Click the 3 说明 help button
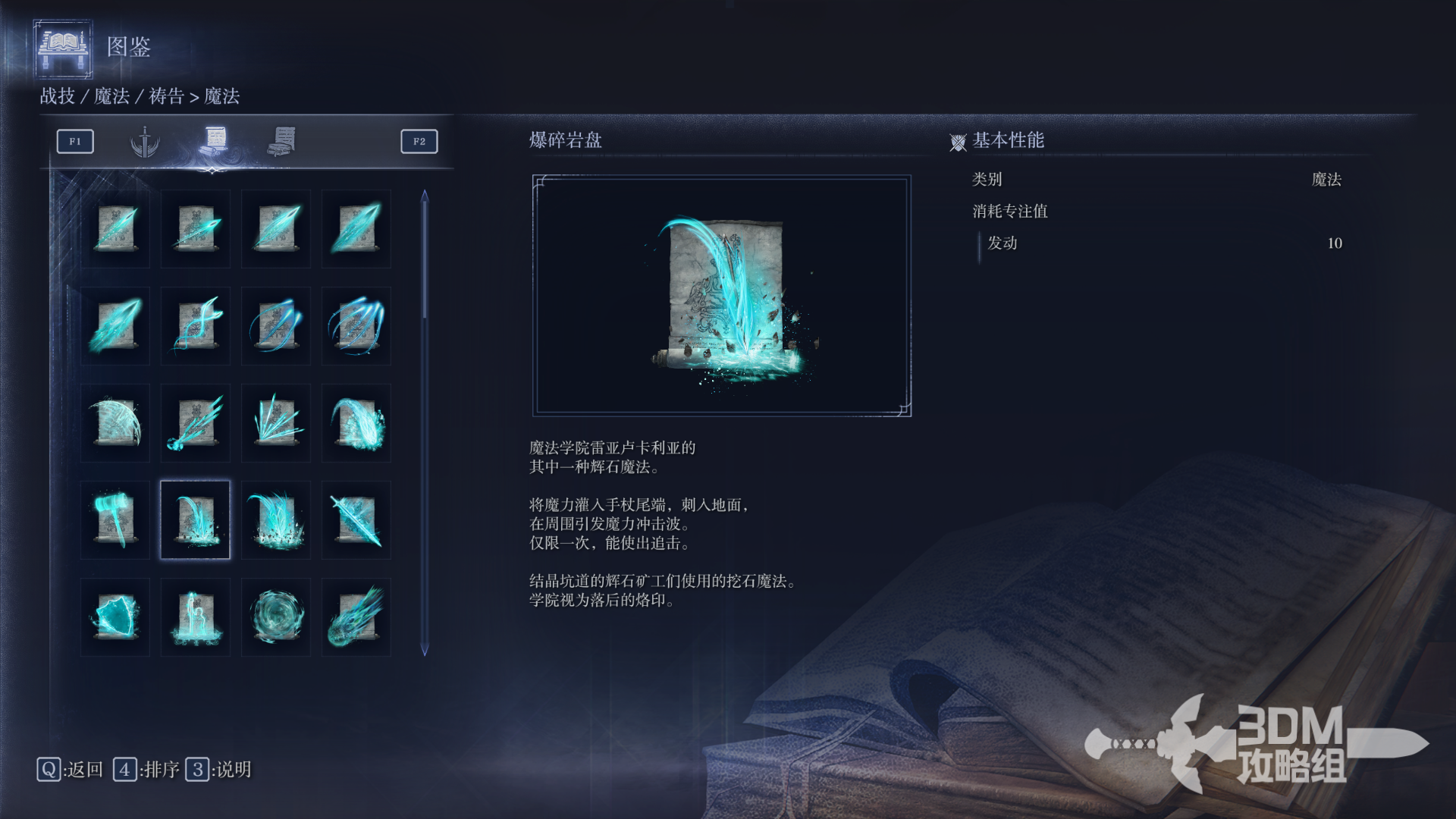The height and width of the screenshot is (819, 1456). pos(218,770)
